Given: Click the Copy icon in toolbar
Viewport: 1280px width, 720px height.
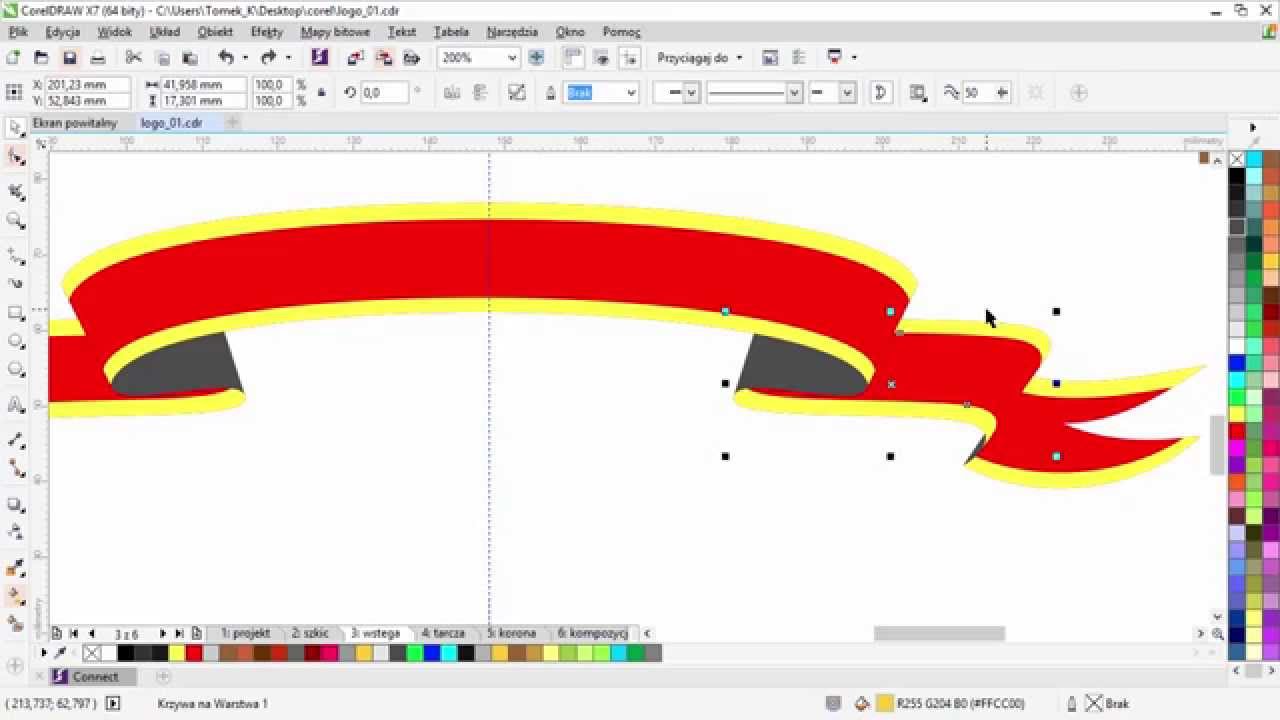Looking at the screenshot, I should click(162, 58).
